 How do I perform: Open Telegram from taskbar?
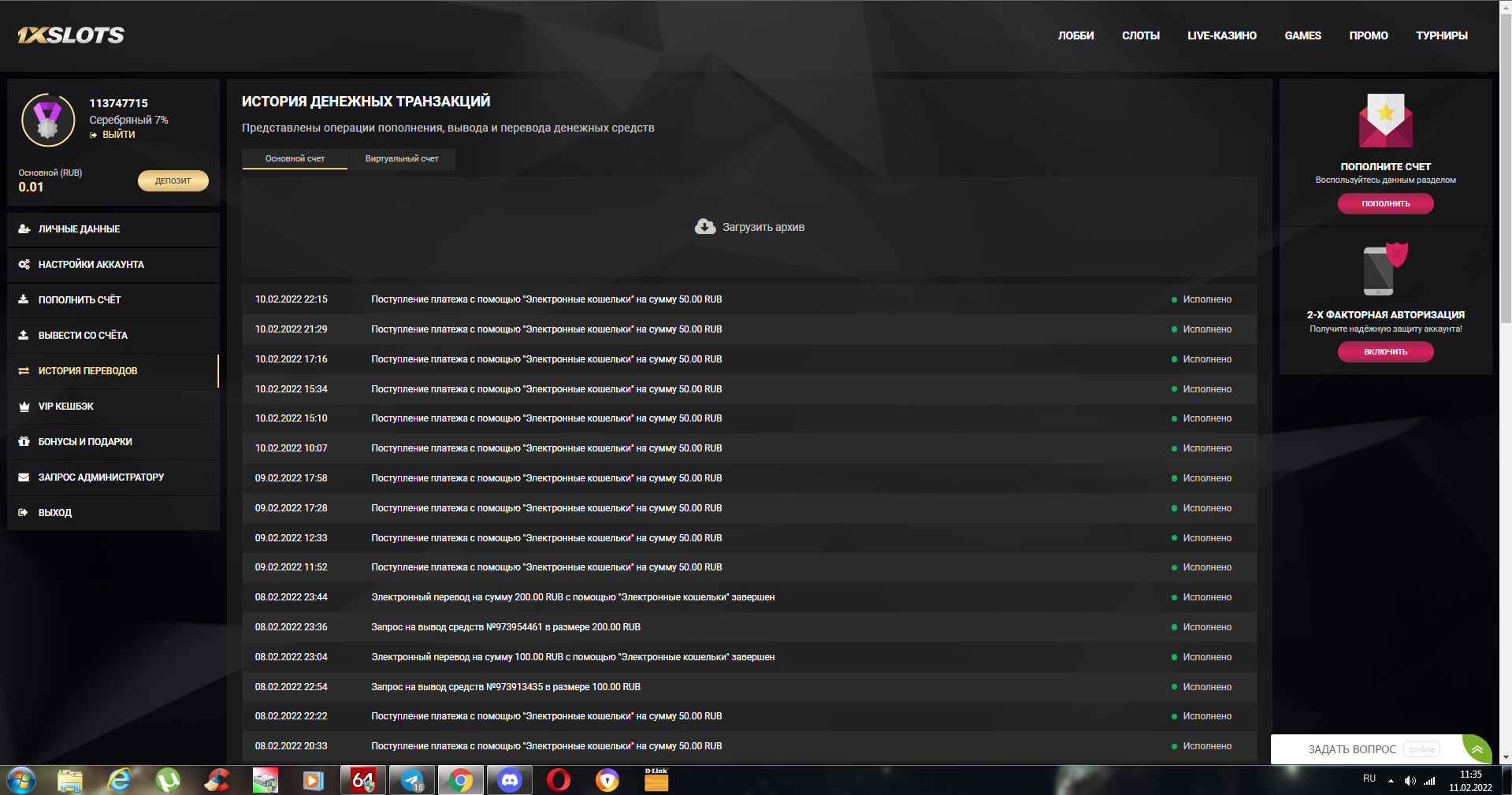coord(412,781)
